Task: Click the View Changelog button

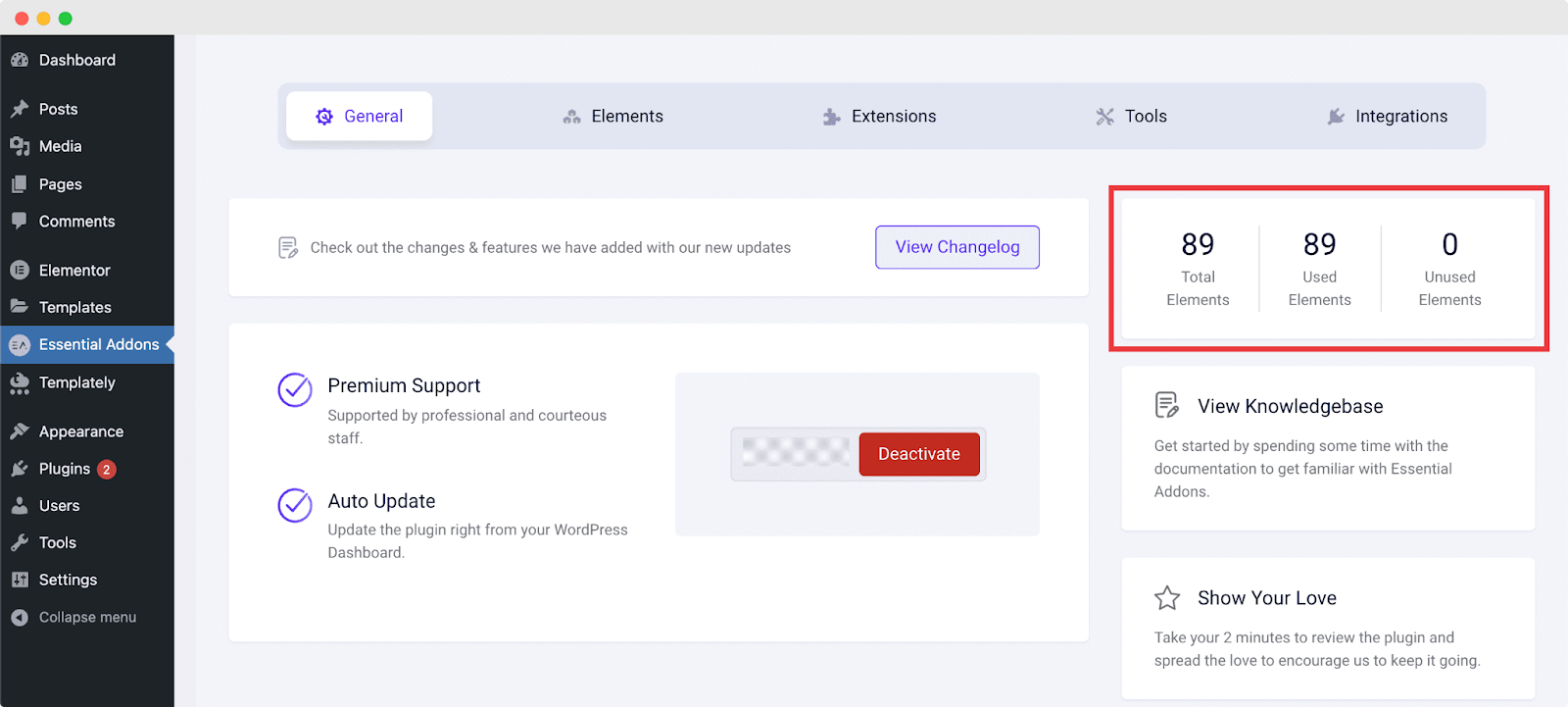Action: pos(957,247)
